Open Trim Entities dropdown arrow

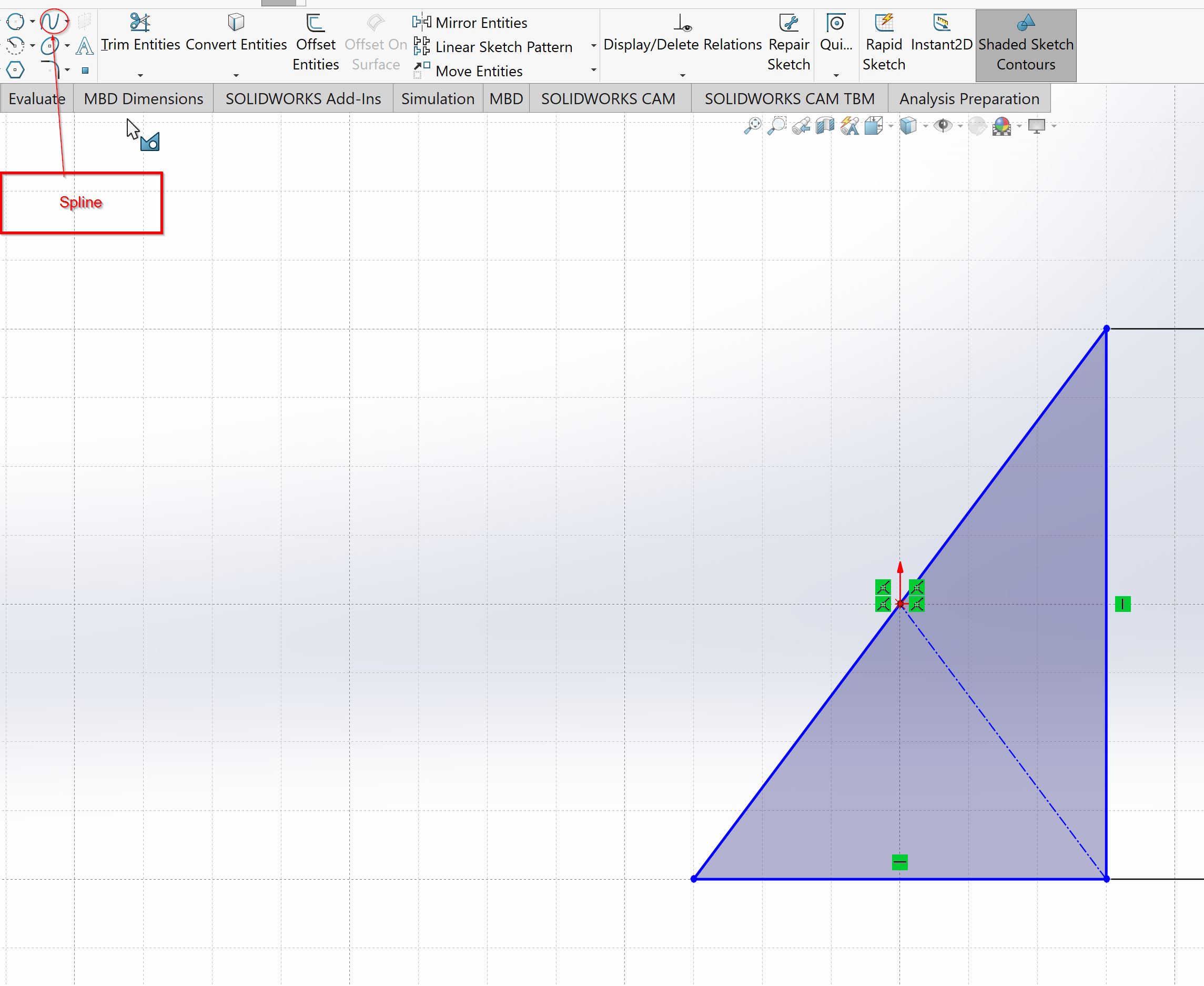click(140, 75)
